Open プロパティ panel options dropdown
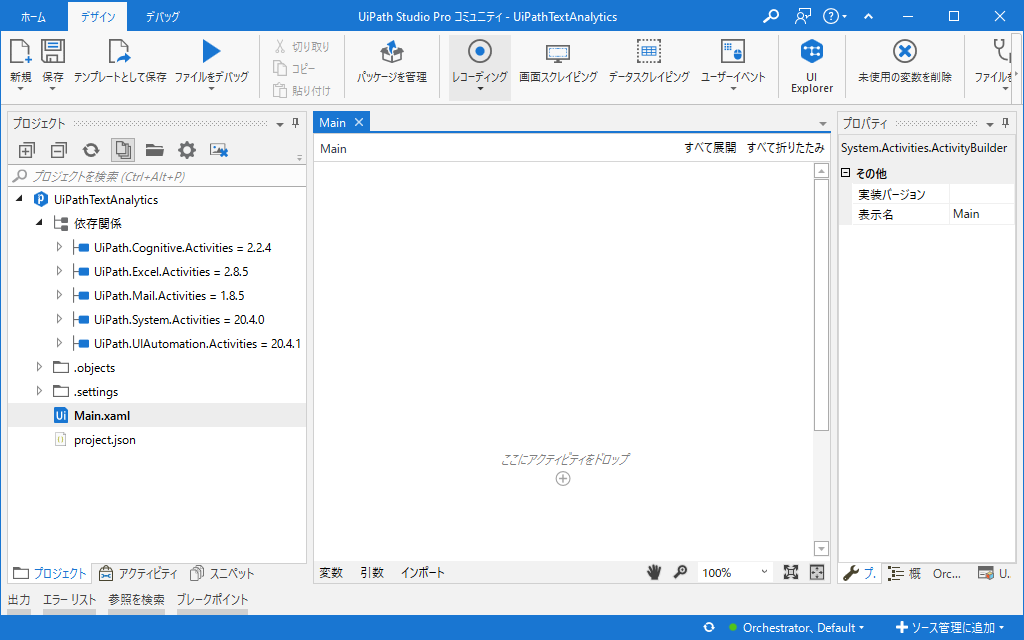1024x640 pixels. [990, 124]
